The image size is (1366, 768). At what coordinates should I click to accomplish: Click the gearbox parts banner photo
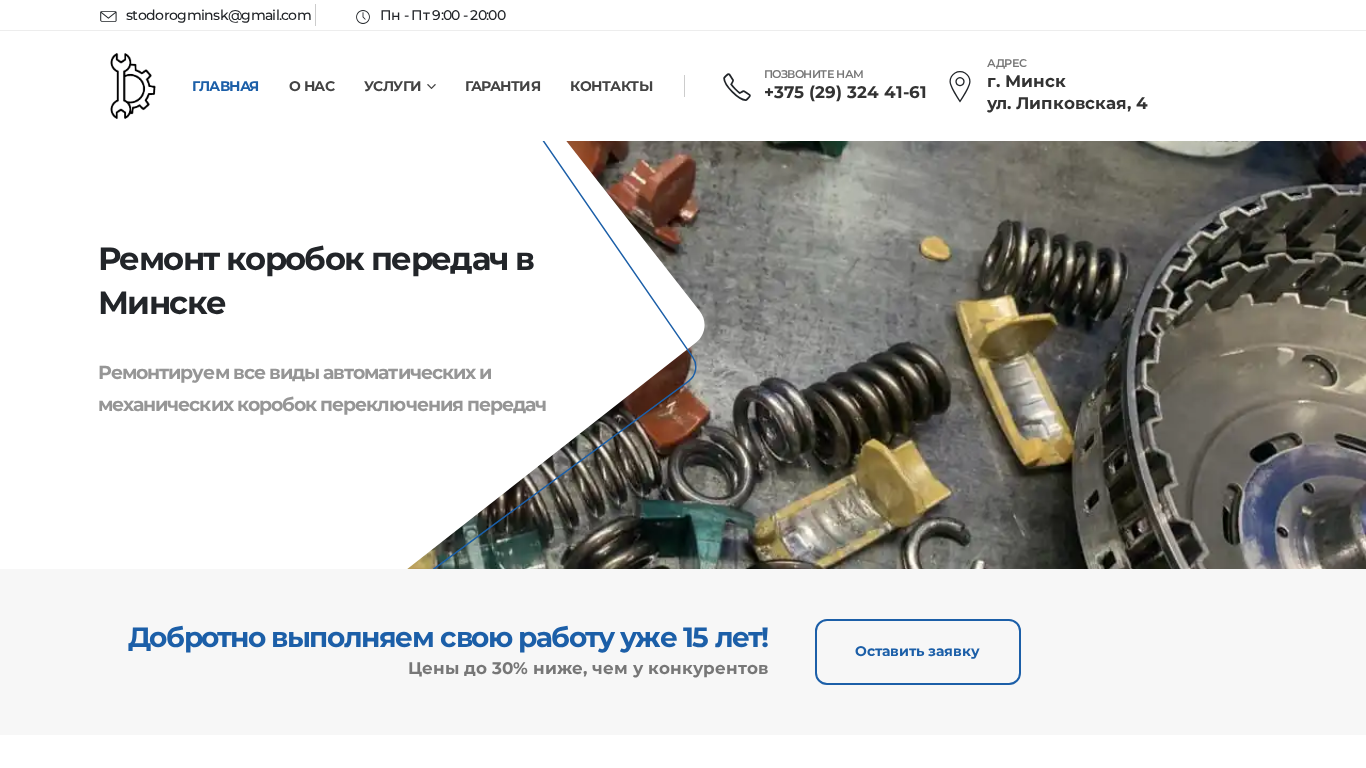pos(1000,355)
